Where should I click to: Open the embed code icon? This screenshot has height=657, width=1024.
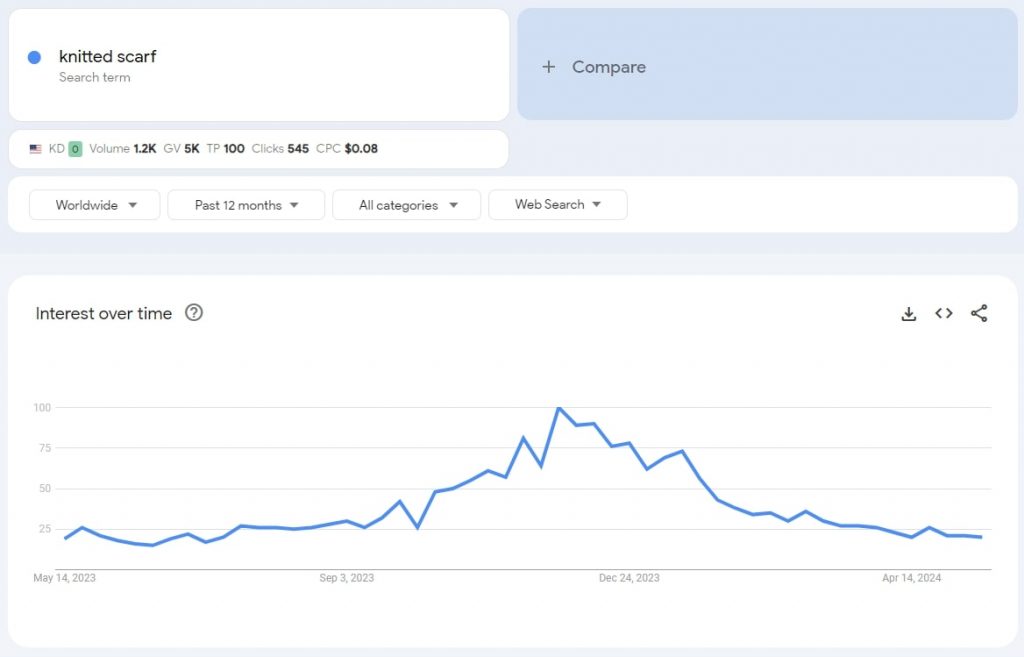(944, 313)
